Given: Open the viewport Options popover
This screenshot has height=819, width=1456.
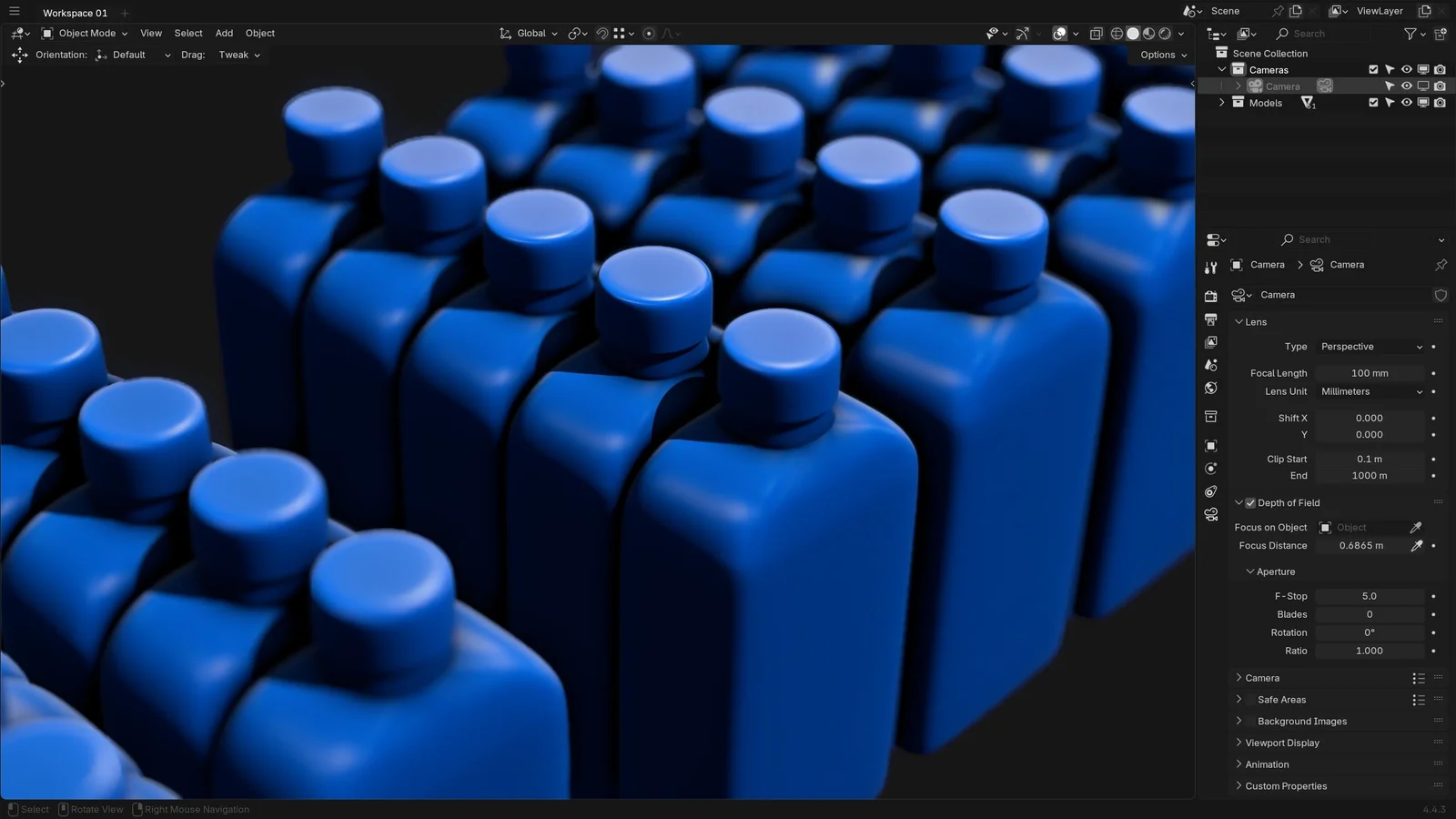Looking at the screenshot, I should click(1163, 55).
